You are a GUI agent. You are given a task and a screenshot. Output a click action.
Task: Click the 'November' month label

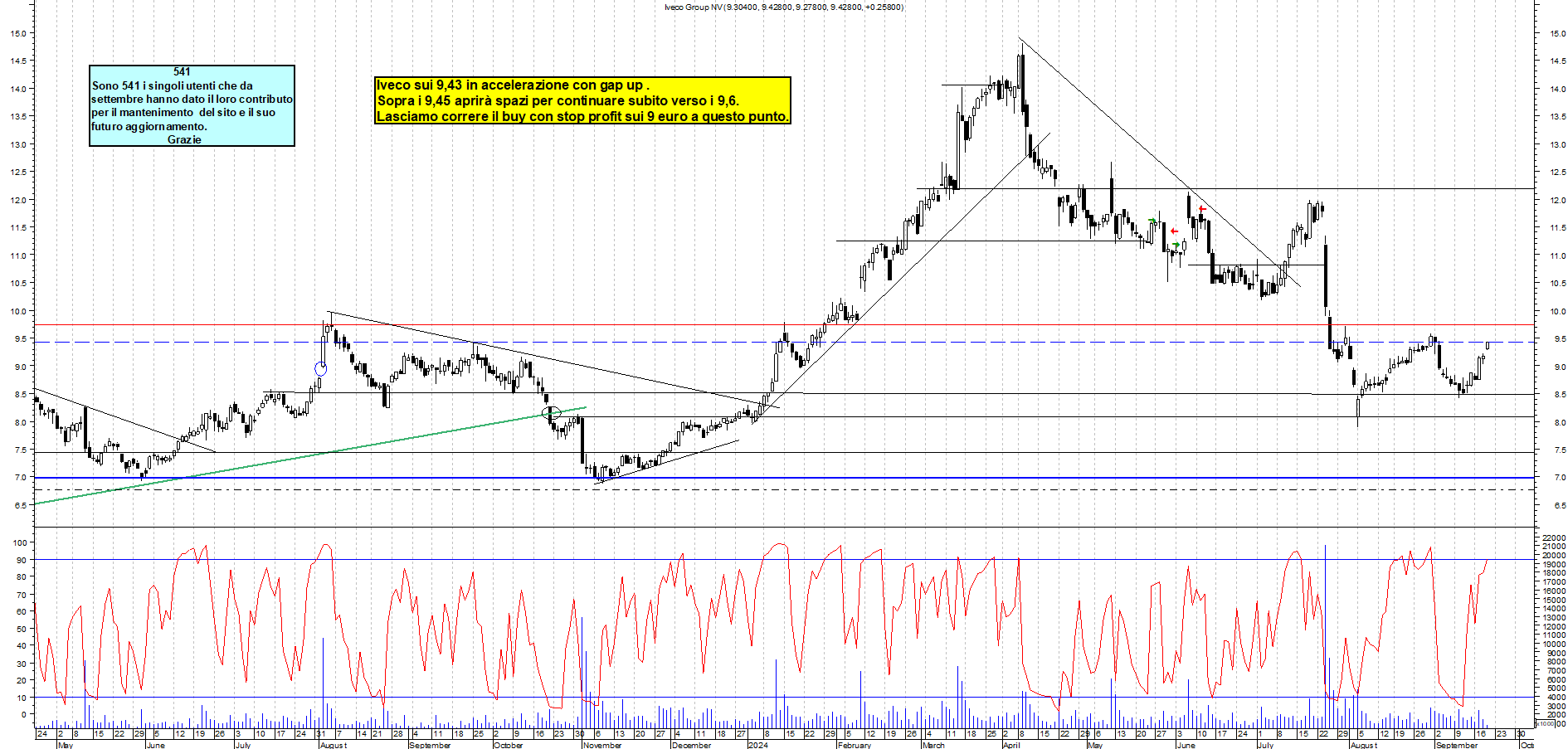pyautogui.click(x=601, y=745)
